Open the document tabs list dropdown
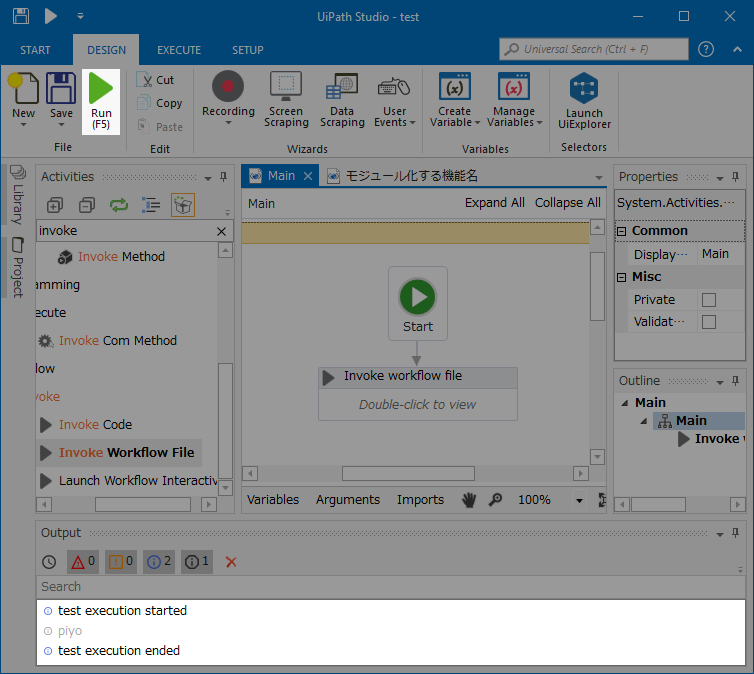The height and width of the screenshot is (674, 754). click(599, 177)
